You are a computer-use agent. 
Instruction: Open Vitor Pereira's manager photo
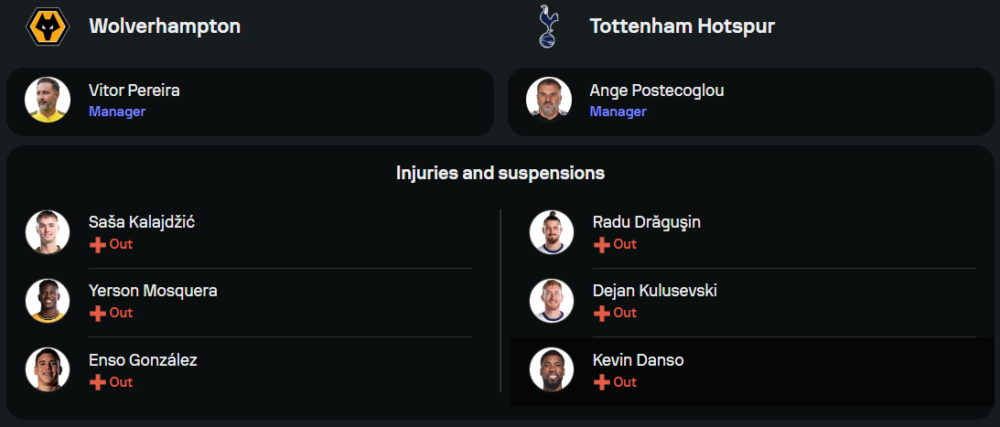tap(47, 100)
